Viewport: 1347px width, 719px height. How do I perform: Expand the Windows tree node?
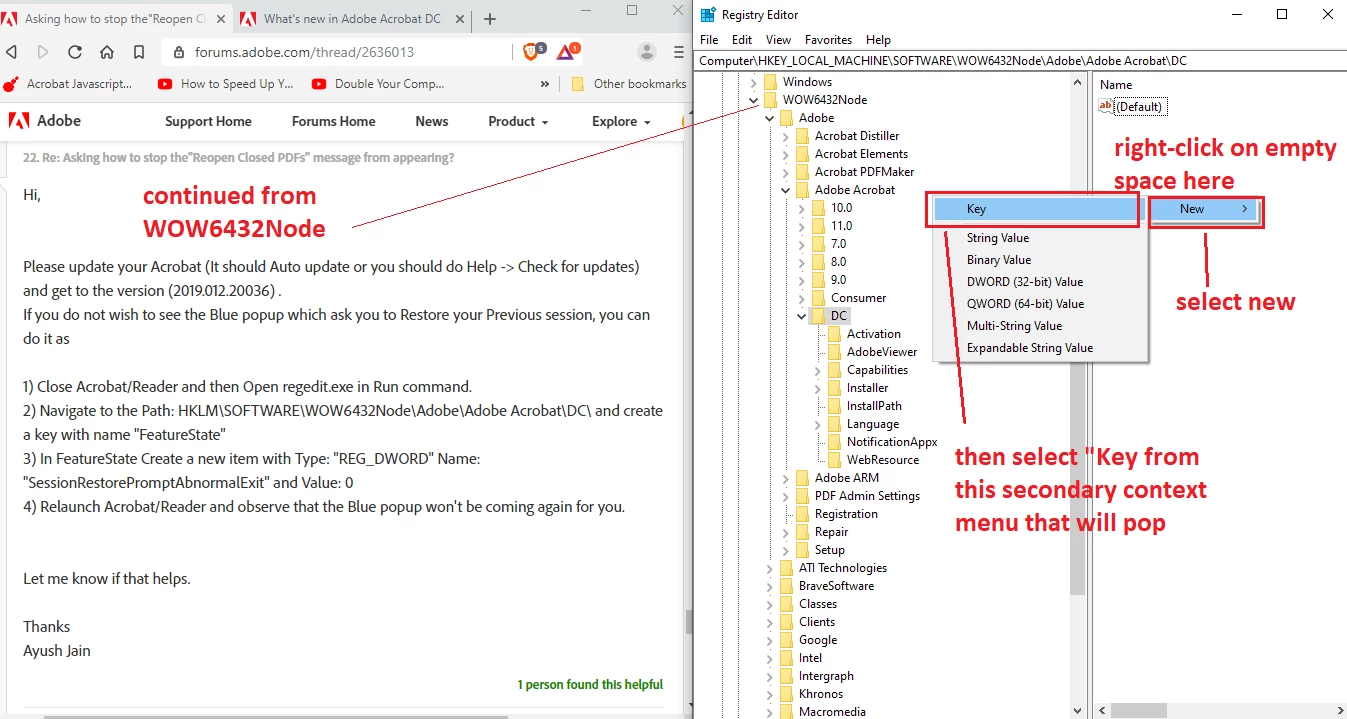753,82
